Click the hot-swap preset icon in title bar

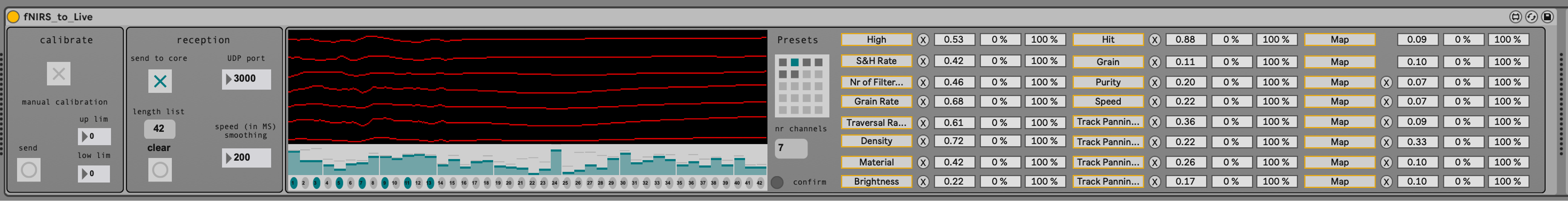[x=1531, y=16]
